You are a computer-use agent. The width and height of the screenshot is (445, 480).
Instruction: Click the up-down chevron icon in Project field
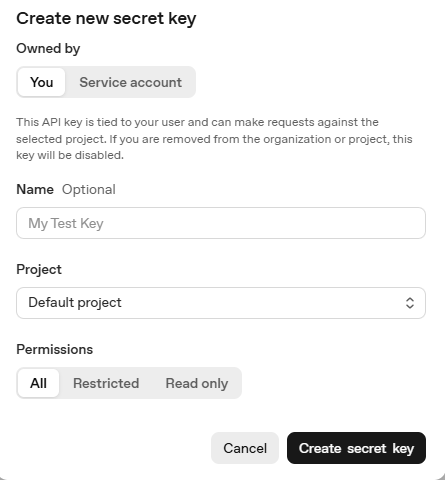[410, 303]
